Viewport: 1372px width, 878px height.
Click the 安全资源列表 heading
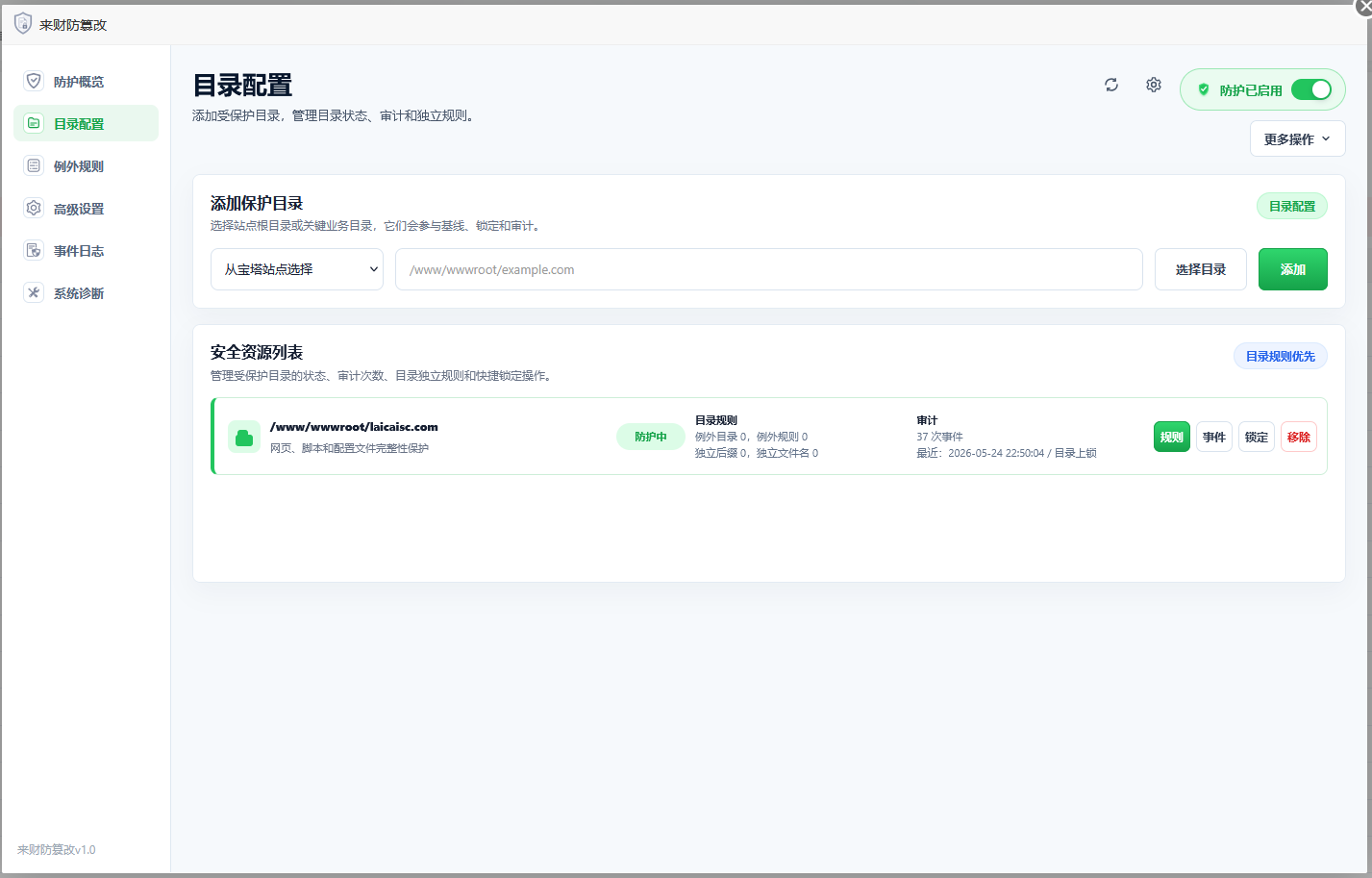point(257,352)
